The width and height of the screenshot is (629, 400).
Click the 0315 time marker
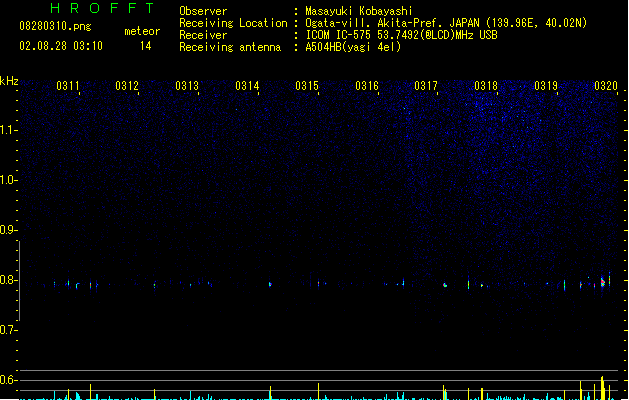coord(307,86)
